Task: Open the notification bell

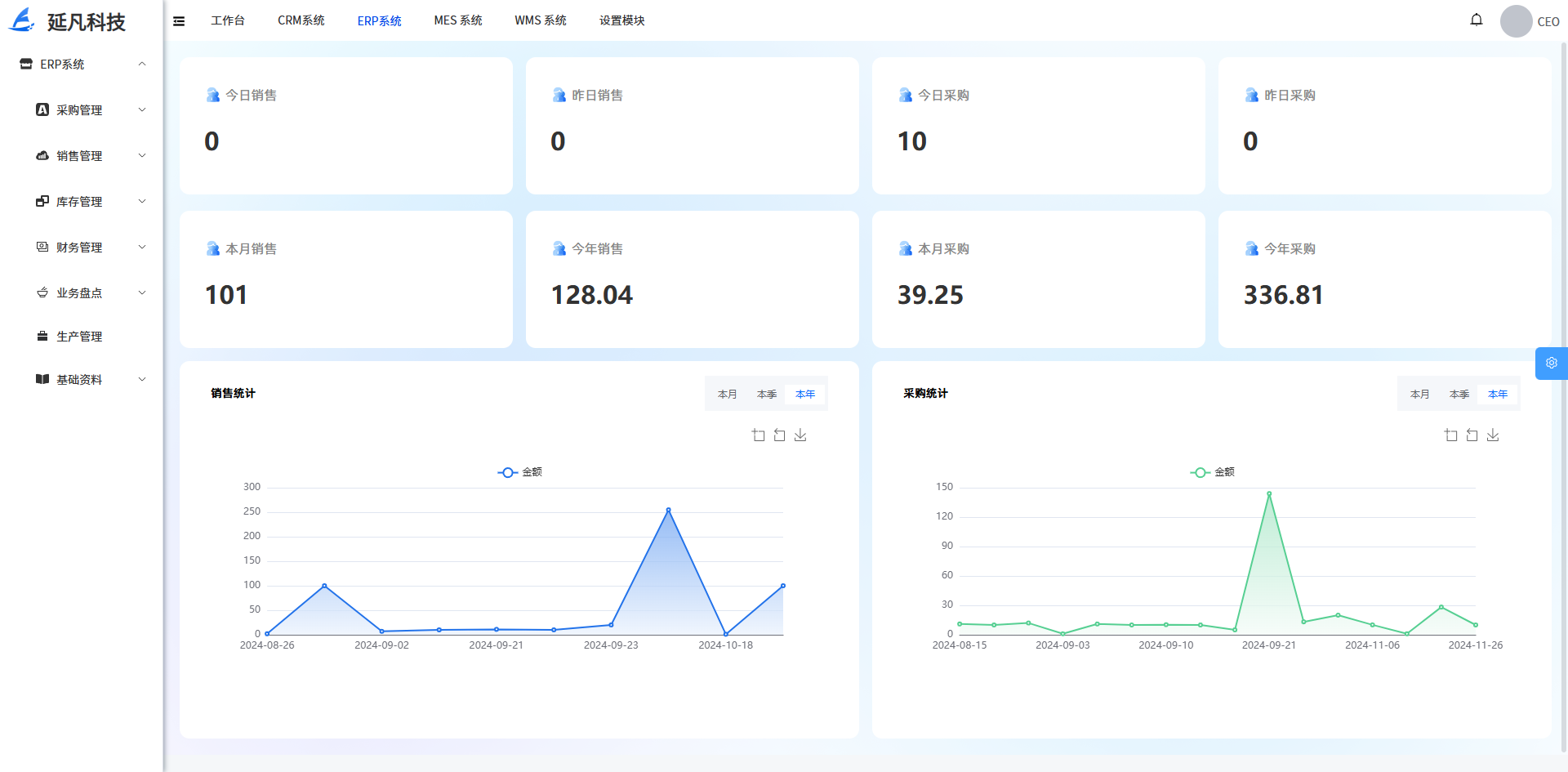Action: point(1476,20)
